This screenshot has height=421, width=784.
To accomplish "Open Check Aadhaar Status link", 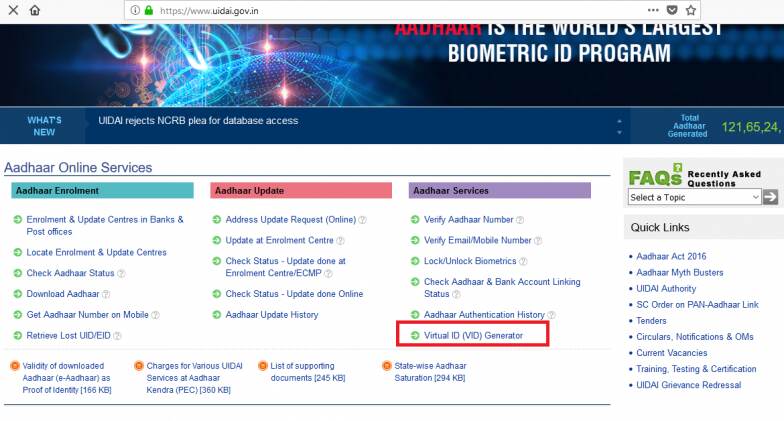I will (x=70, y=273).
